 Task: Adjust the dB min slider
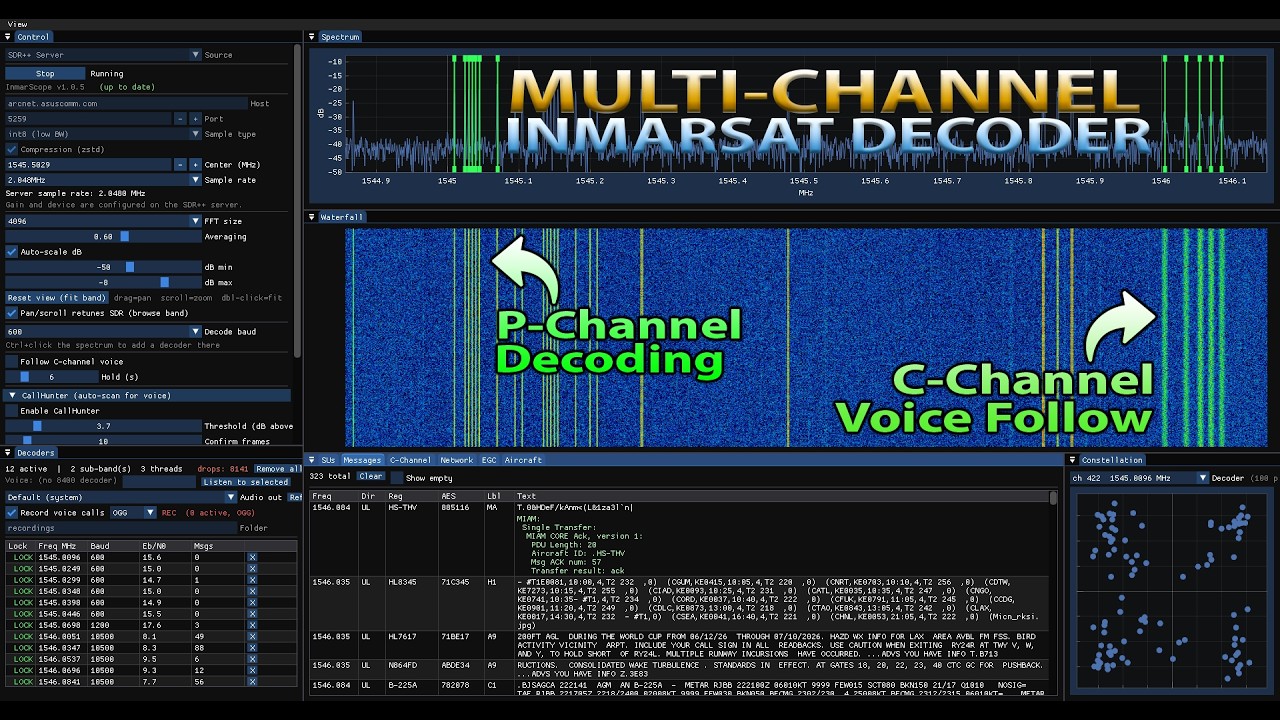[x=103, y=267]
